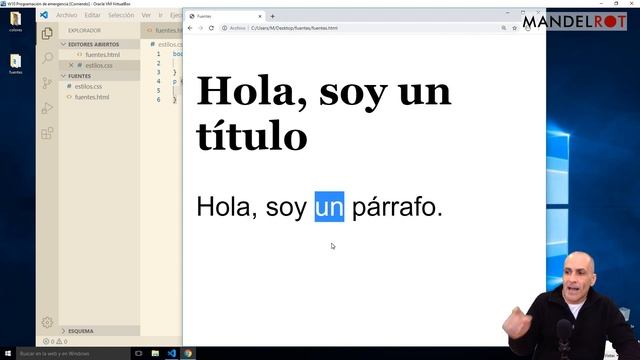Click the word 'párrafo.' in the page

(397, 208)
